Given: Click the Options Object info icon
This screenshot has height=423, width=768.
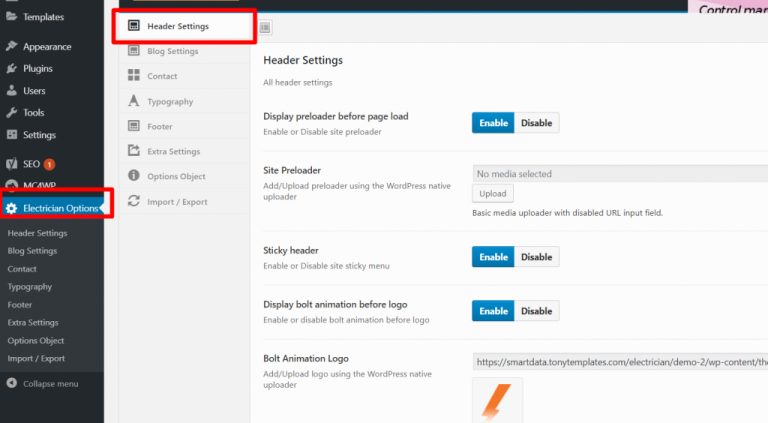Looking at the screenshot, I should 134,176.
